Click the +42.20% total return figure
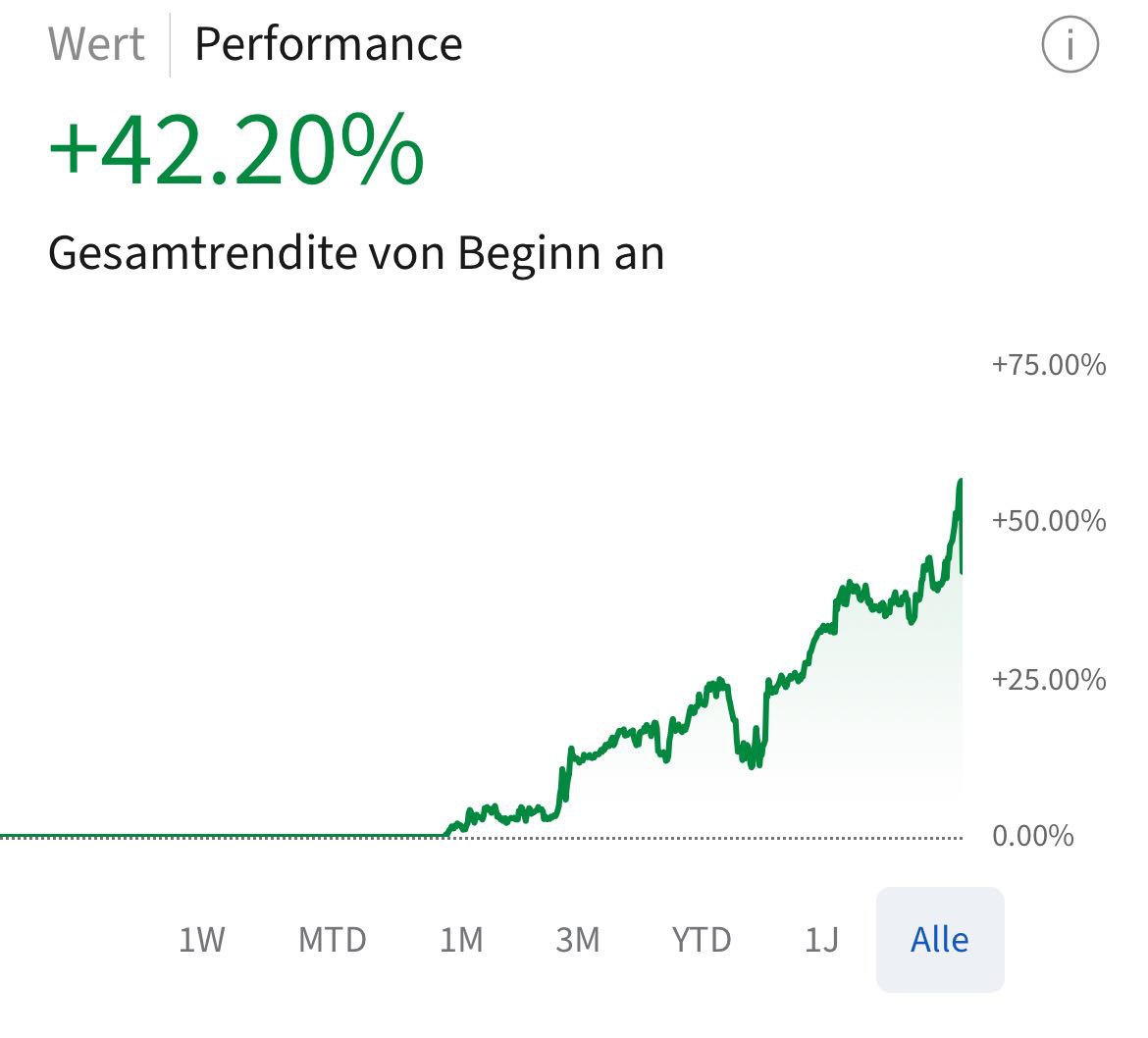The width and height of the screenshot is (1148, 1038). coord(236,153)
